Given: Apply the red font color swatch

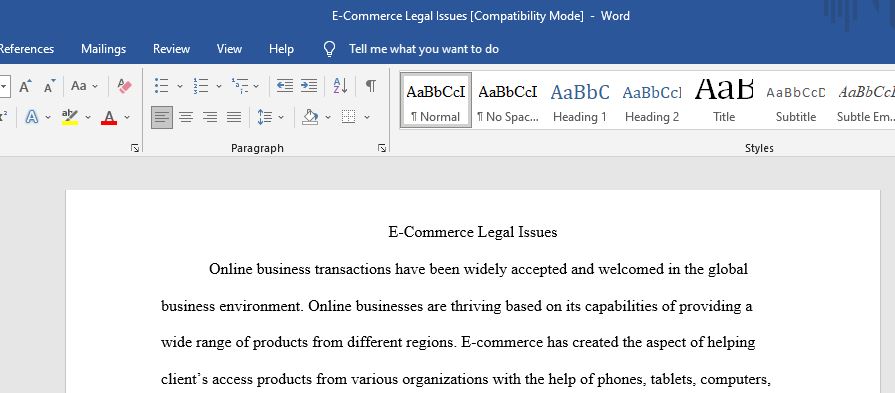Looking at the screenshot, I should click(x=109, y=117).
